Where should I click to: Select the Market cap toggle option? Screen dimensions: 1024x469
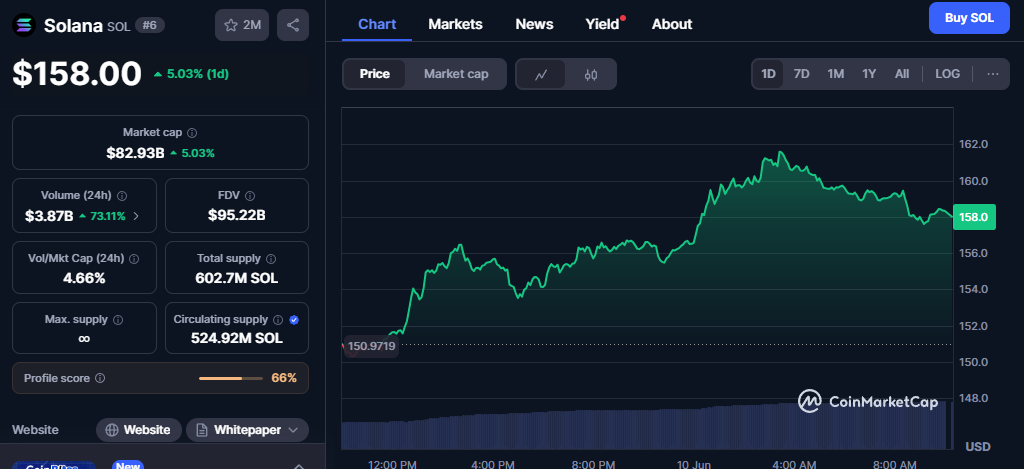[x=456, y=74]
